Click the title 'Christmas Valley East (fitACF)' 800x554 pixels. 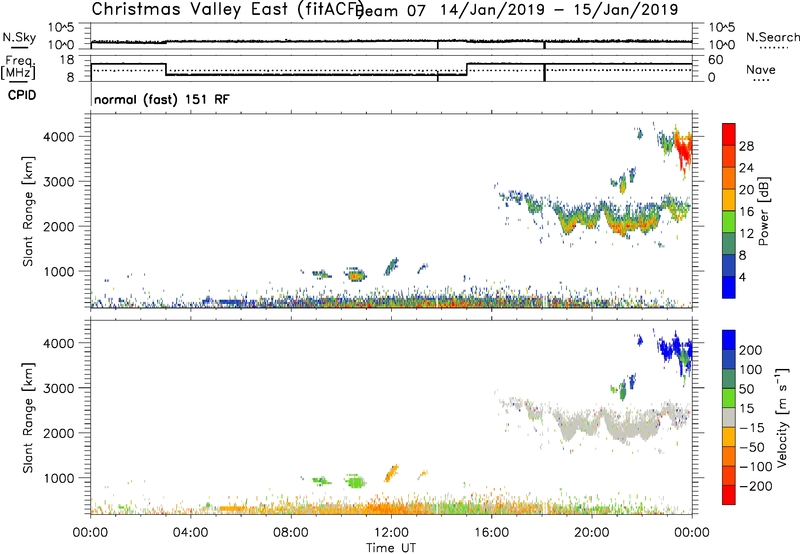click(x=228, y=9)
